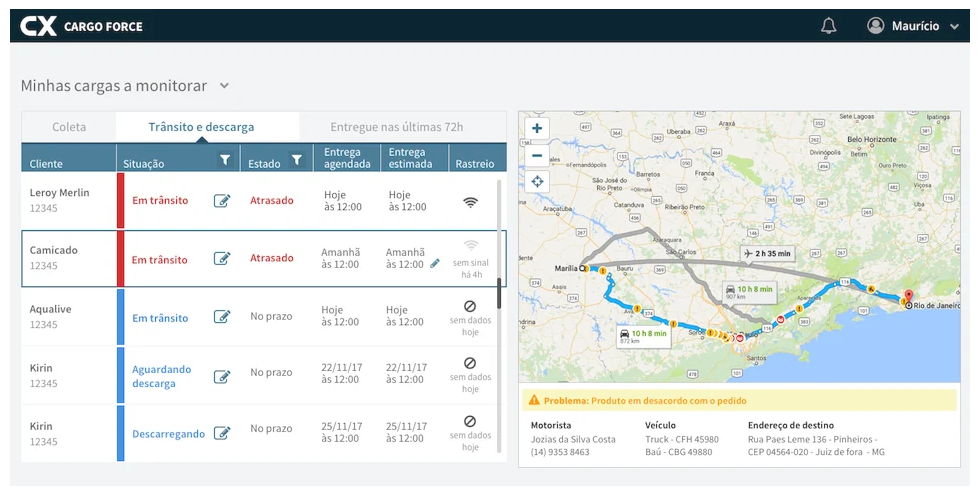The width and height of the screenshot is (978, 497).
Task: Click the Produto em desacordo warning banner
Action: pyautogui.click(x=739, y=400)
